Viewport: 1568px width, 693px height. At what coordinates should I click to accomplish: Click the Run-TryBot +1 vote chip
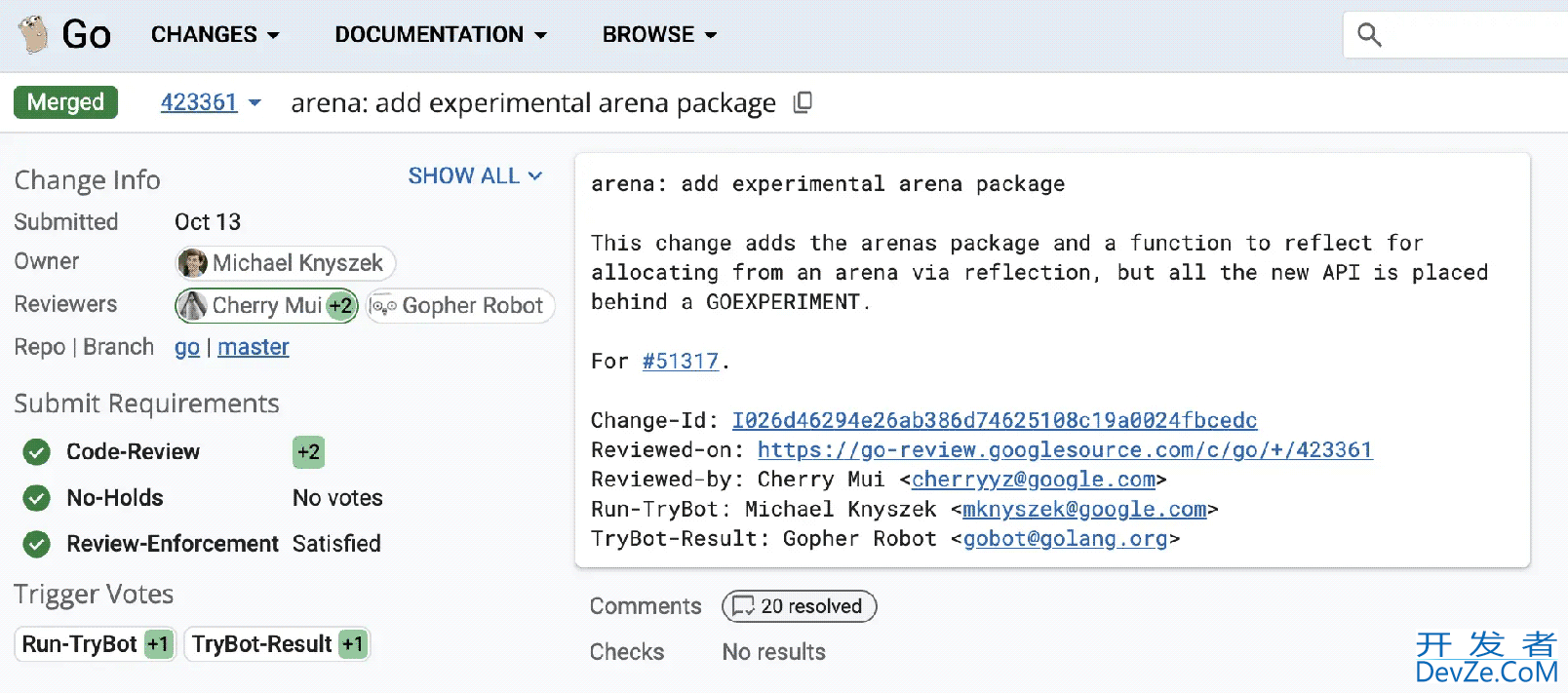click(96, 644)
